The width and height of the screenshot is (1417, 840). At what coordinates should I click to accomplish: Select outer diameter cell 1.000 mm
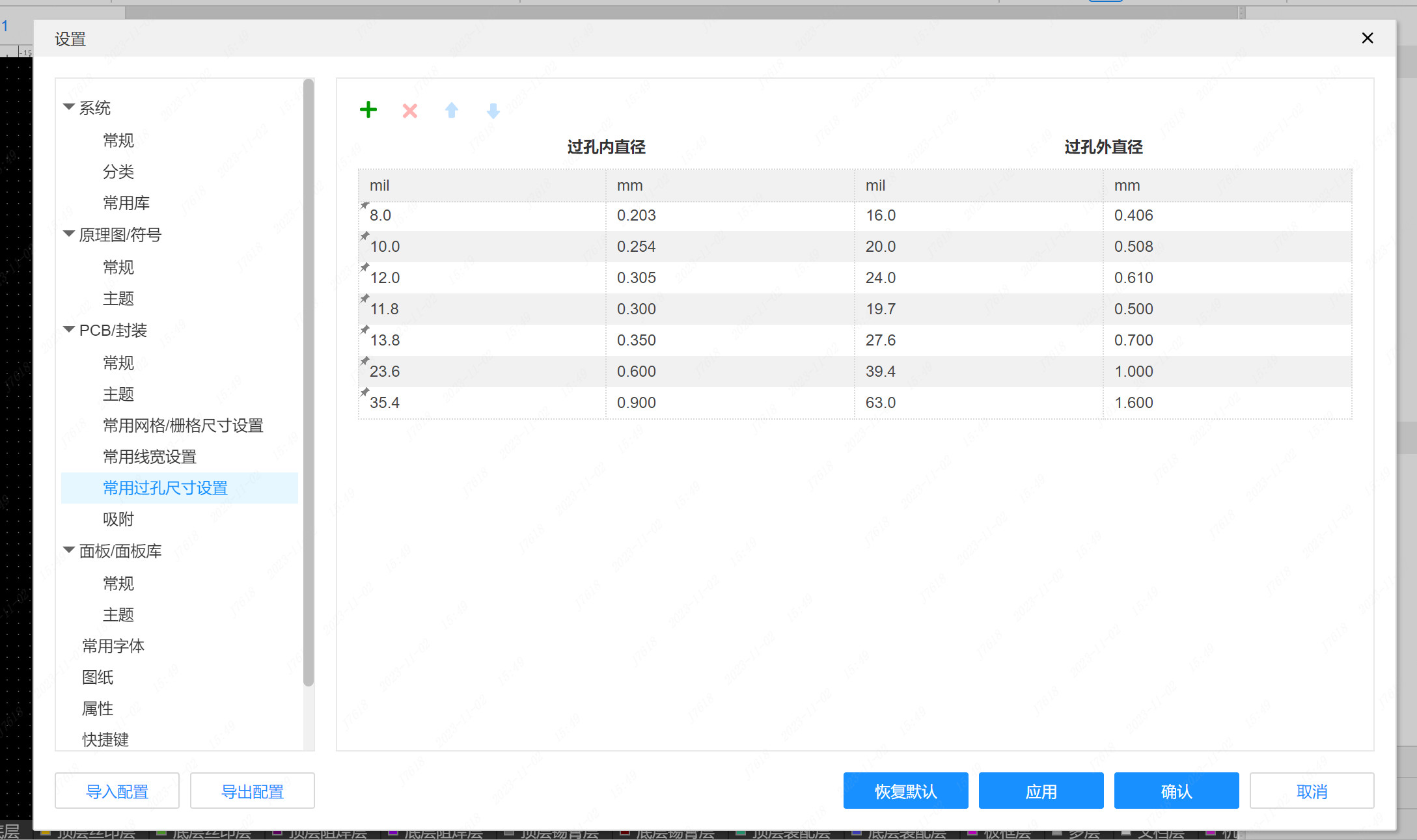1228,372
